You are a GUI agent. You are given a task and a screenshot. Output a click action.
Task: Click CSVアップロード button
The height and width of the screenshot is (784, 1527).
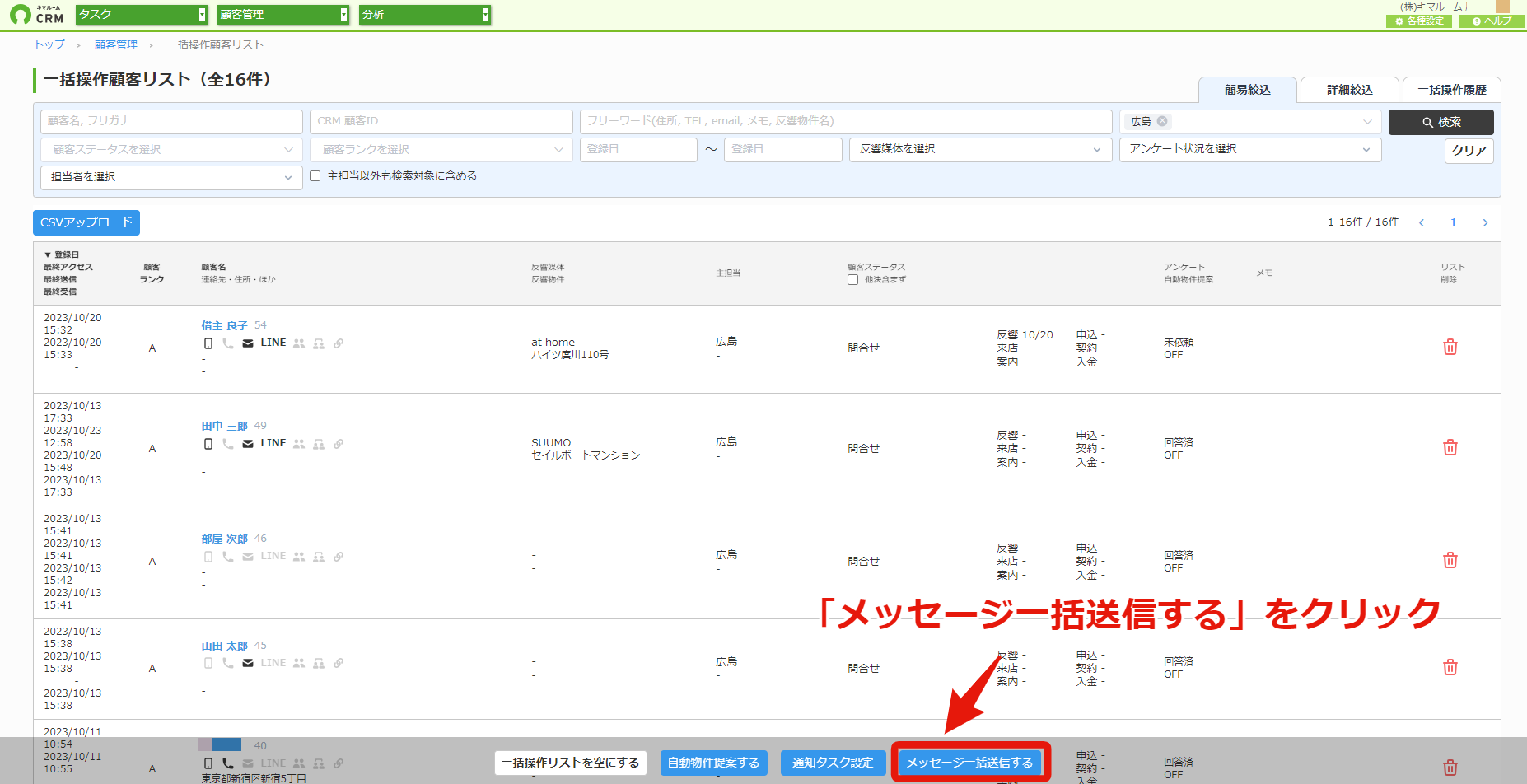(x=86, y=222)
